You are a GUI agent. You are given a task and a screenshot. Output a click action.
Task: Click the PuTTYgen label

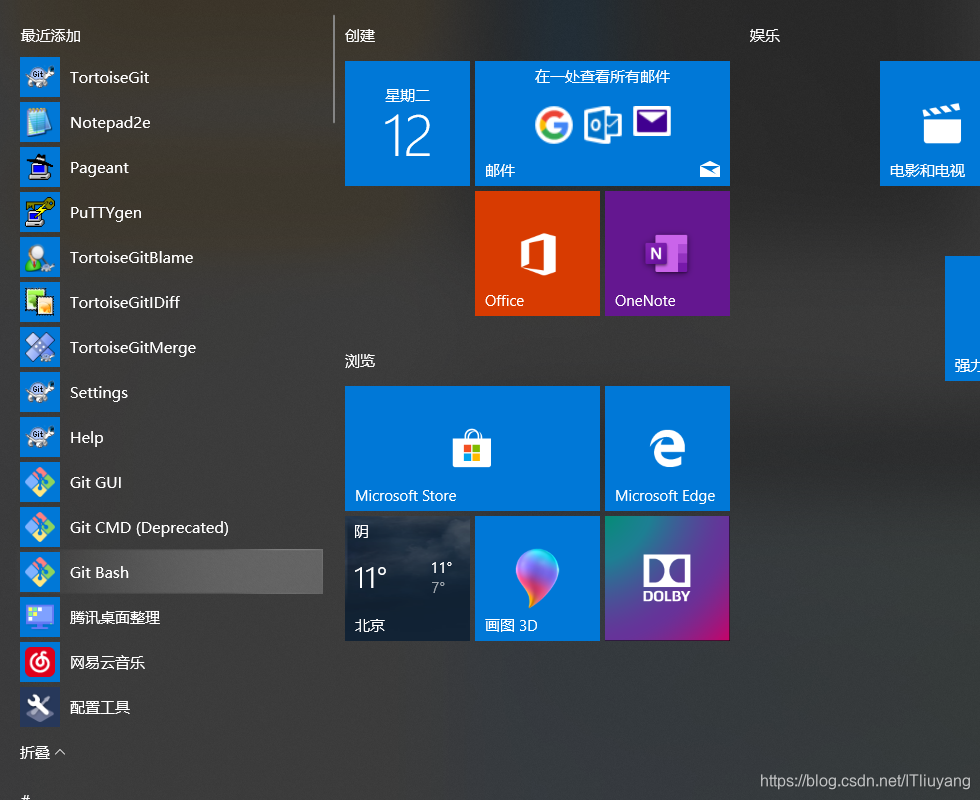coord(106,213)
